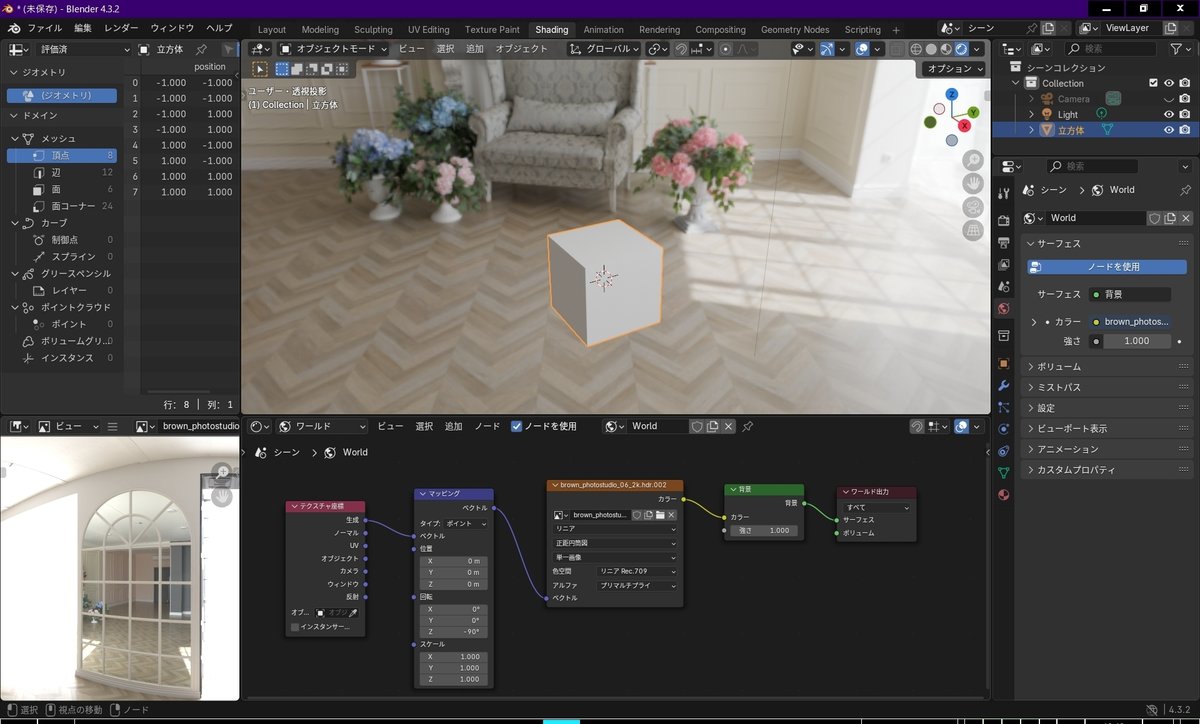Click the Z axis on navigation gizmo
Image resolution: width=1200 pixels, height=724 pixels.
(x=952, y=93)
